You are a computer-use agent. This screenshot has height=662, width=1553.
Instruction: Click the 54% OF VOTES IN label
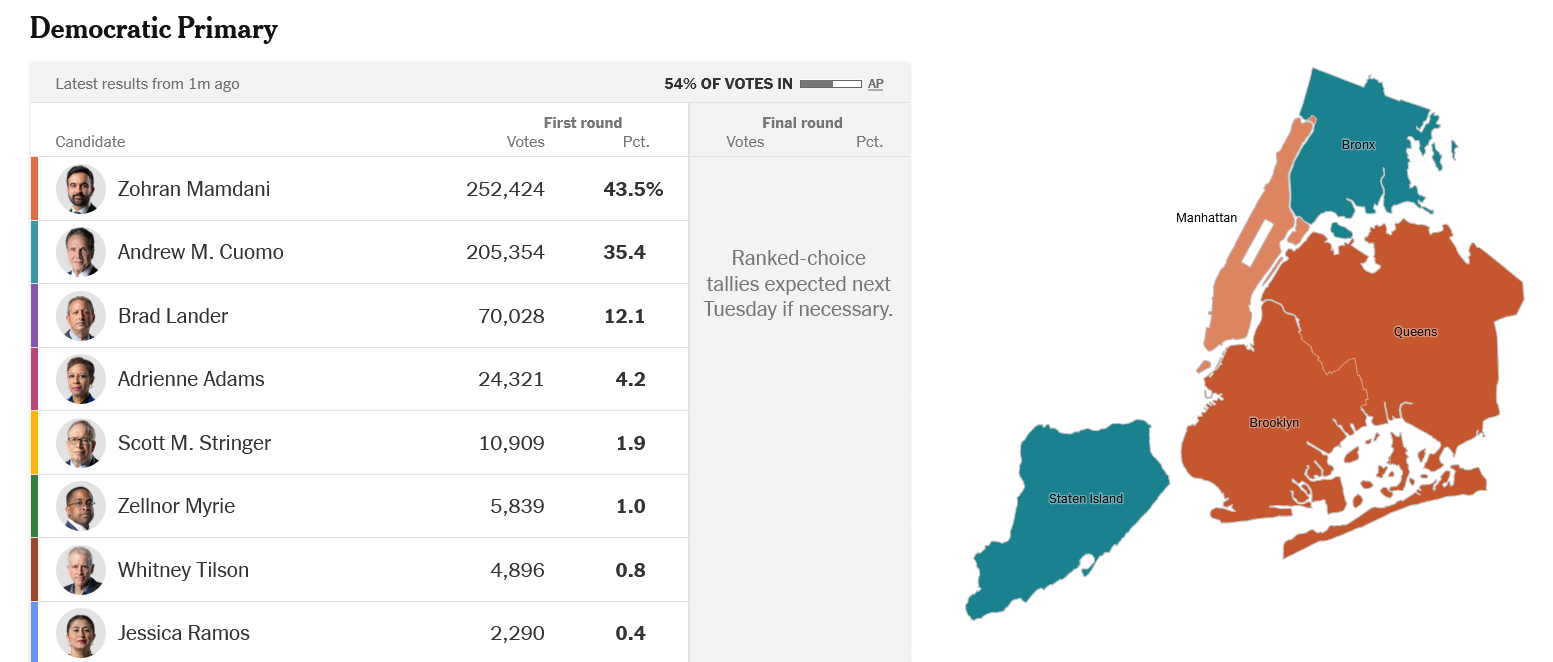tap(728, 84)
